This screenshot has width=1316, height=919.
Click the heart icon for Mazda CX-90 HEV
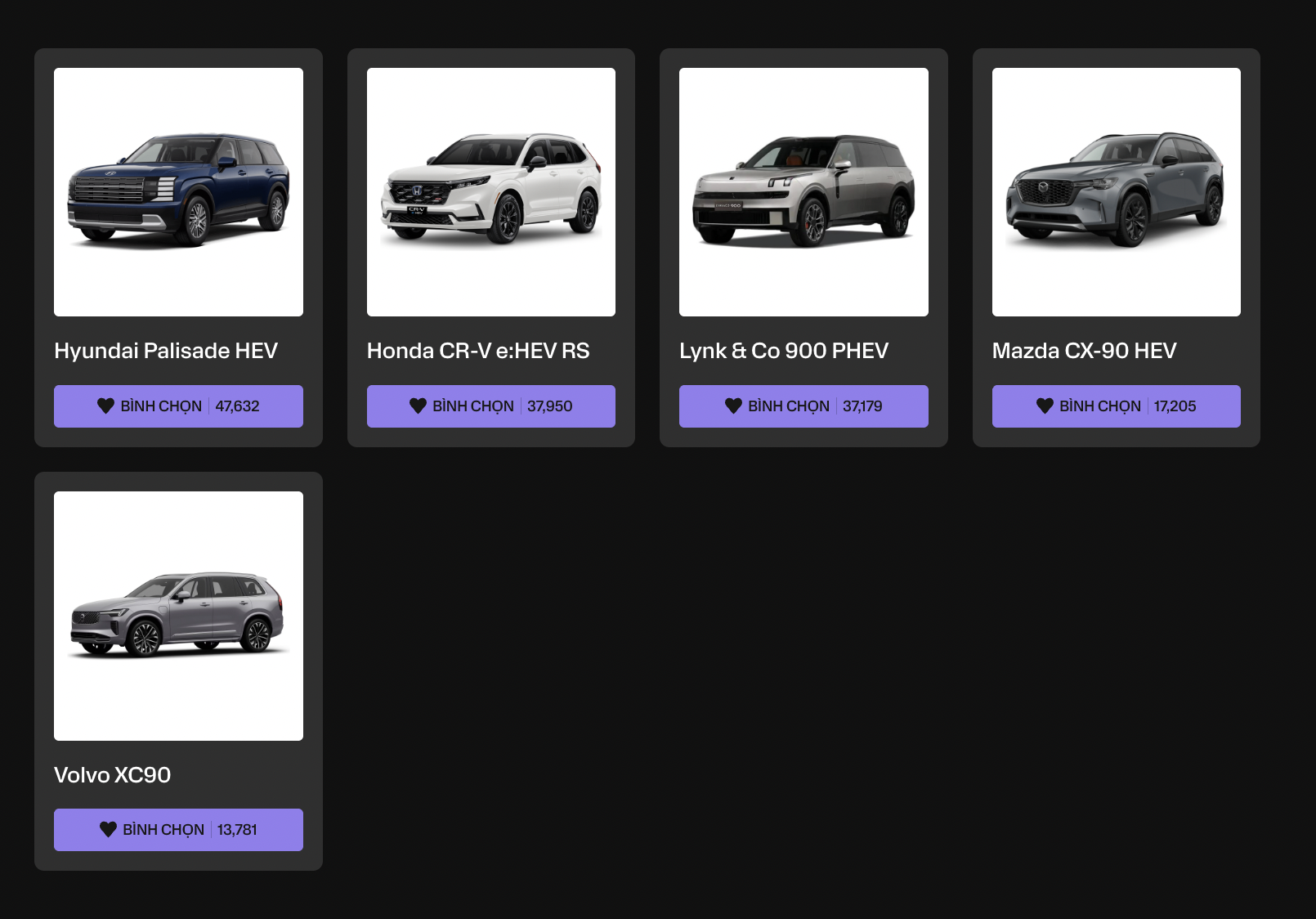click(1045, 406)
